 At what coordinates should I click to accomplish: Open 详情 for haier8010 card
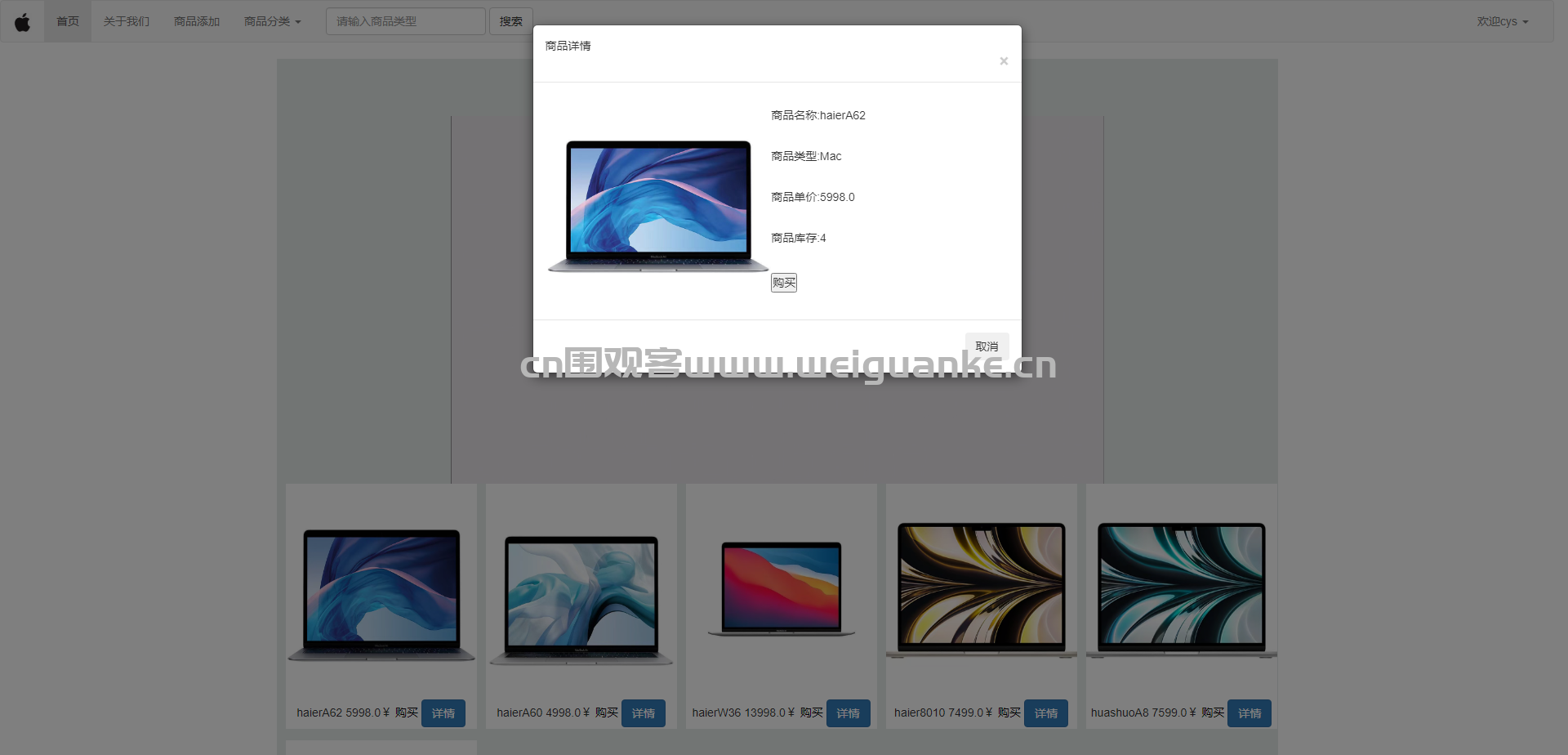click(x=1046, y=713)
